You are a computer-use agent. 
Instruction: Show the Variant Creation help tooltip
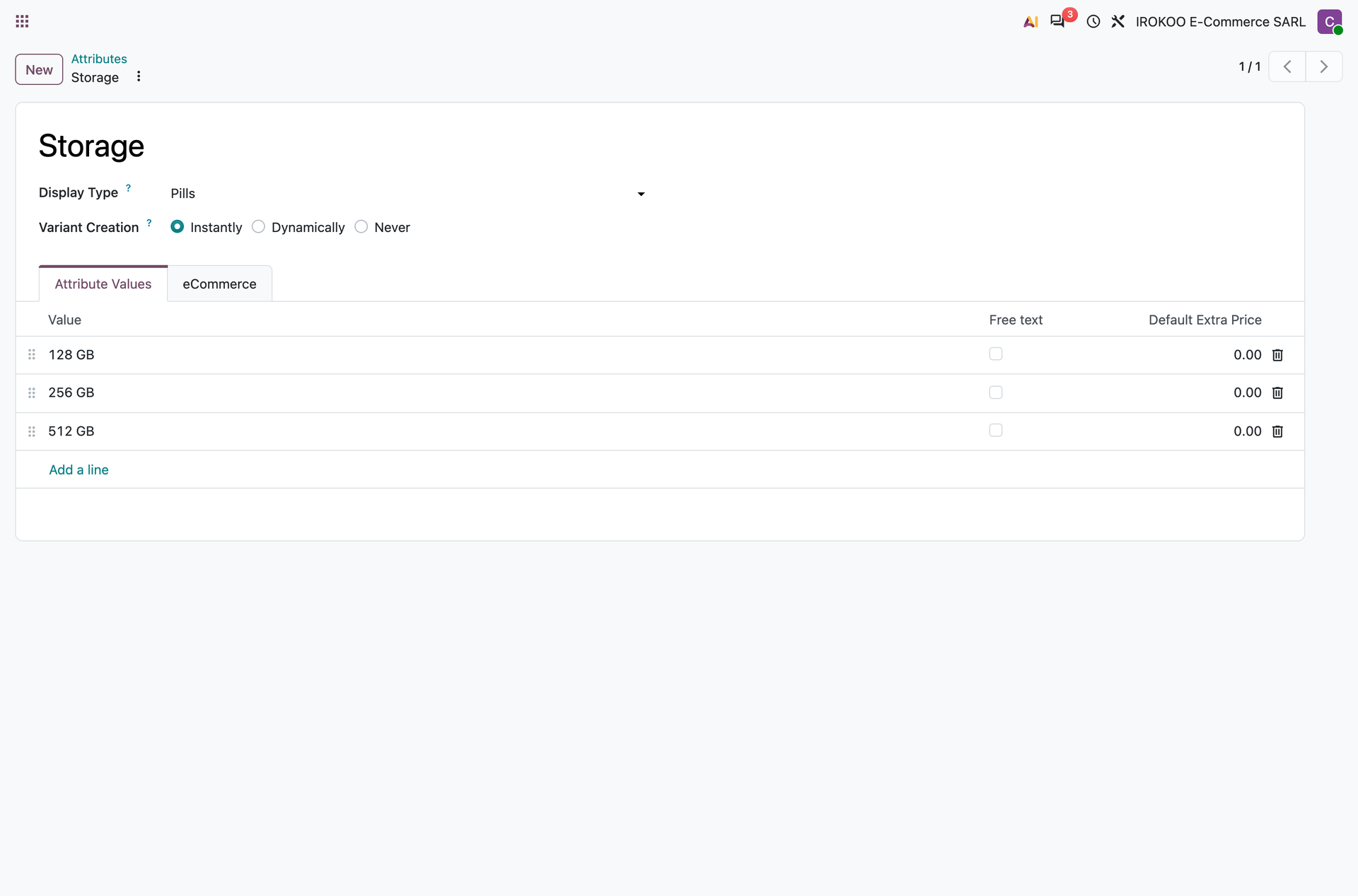coord(149,222)
